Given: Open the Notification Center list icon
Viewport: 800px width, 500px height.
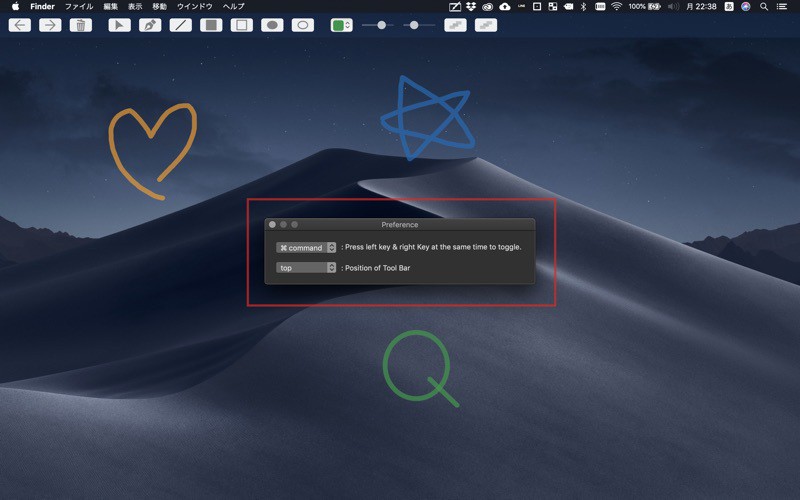Looking at the screenshot, I should [x=782, y=7].
